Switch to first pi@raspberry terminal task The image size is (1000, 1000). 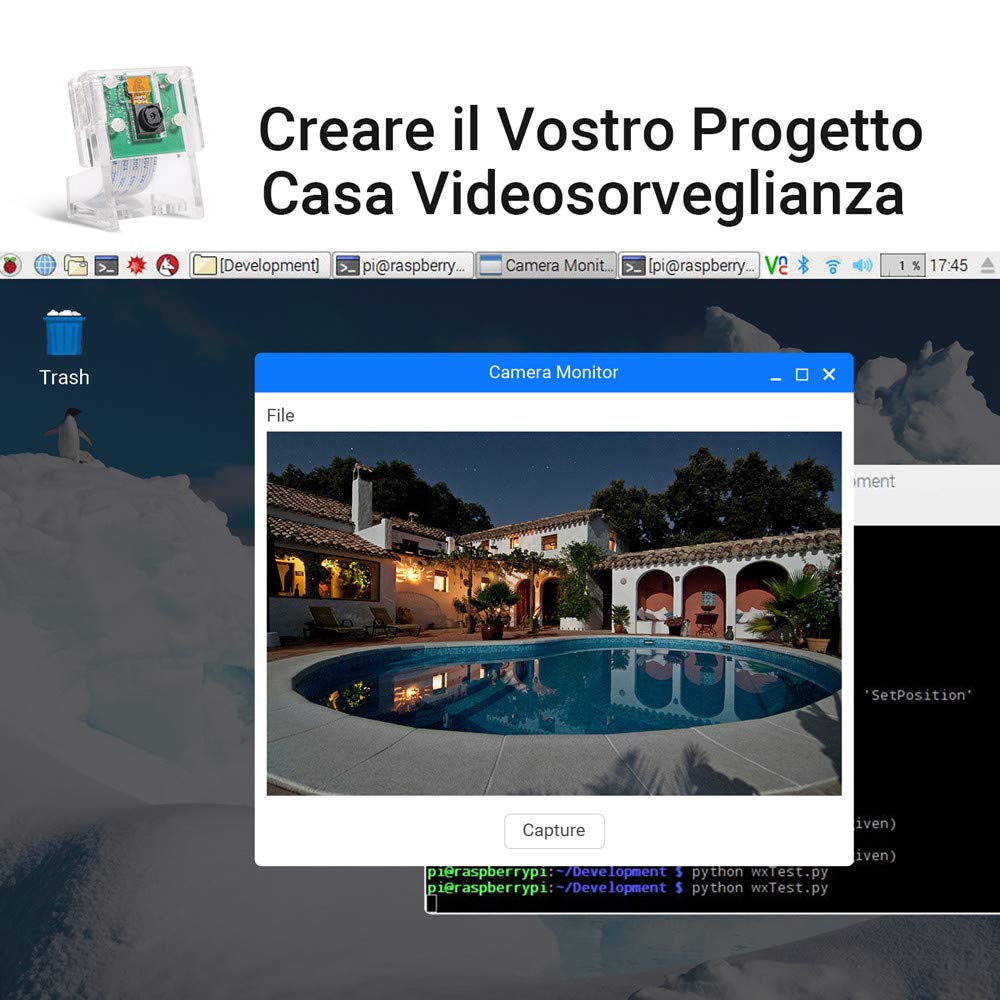(403, 265)
